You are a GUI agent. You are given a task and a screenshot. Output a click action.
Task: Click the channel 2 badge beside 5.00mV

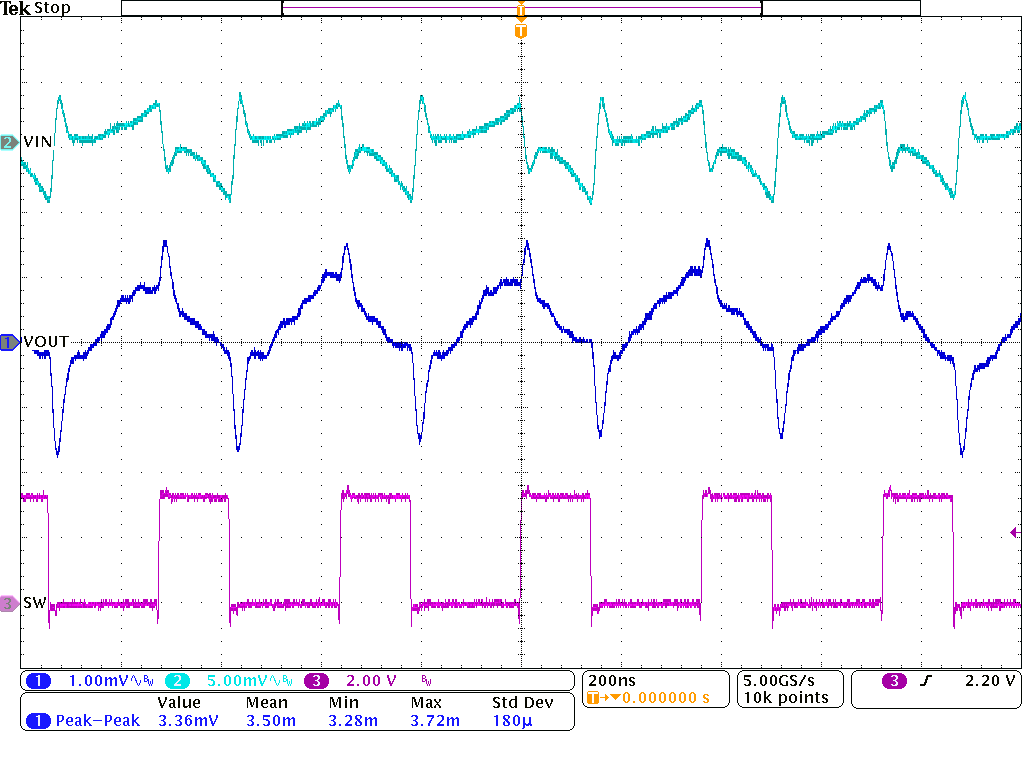176,681
